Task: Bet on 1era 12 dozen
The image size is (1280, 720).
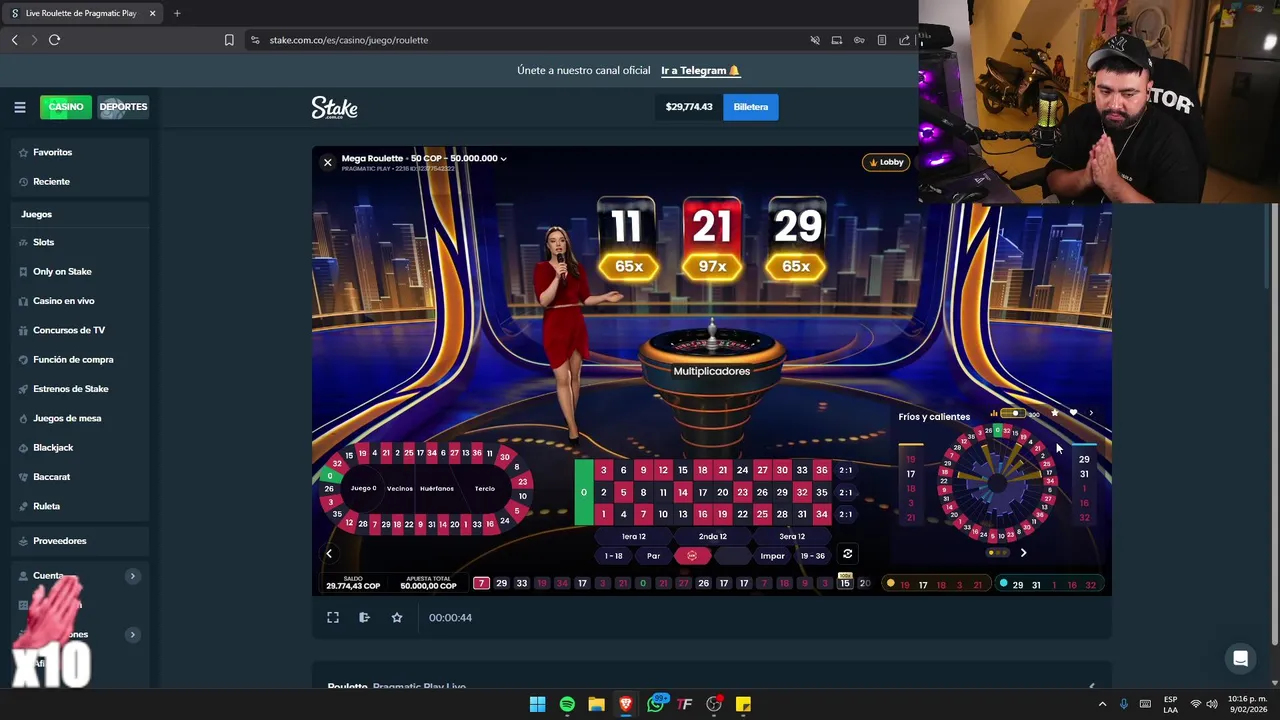Action: coord(634,536)
